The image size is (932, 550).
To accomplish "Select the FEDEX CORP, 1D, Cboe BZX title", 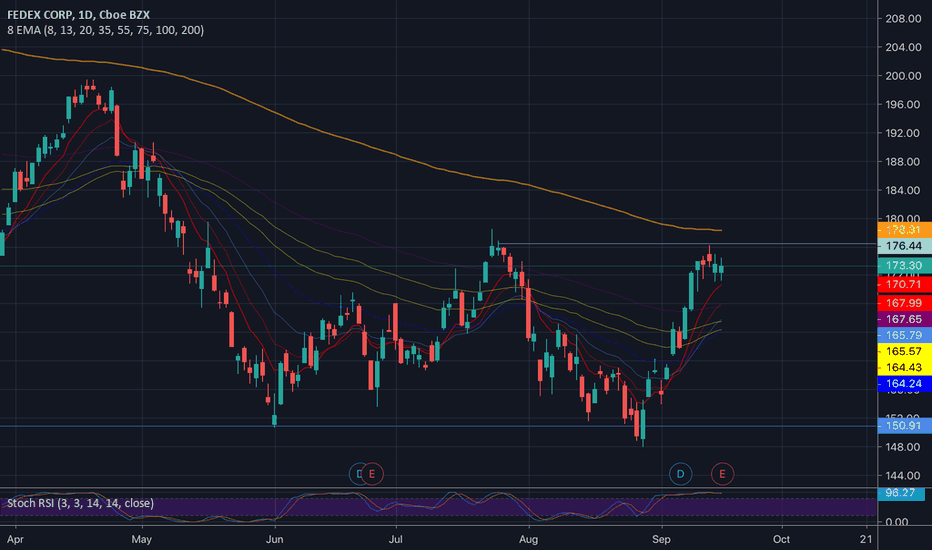I will 78,15.
